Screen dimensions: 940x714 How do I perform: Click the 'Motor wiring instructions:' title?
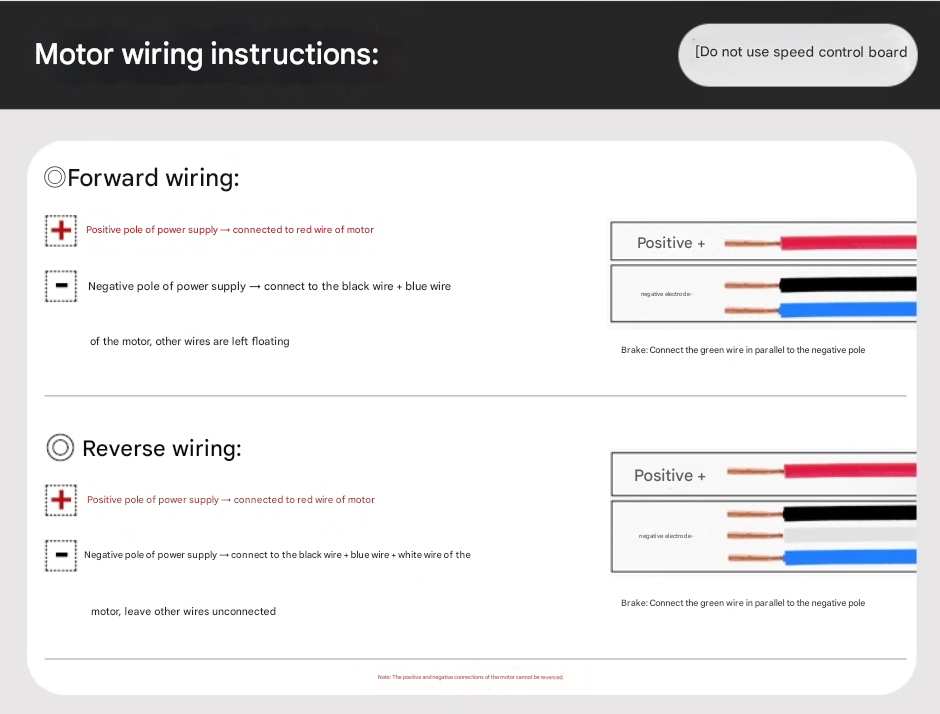click(x=207, y=54)
